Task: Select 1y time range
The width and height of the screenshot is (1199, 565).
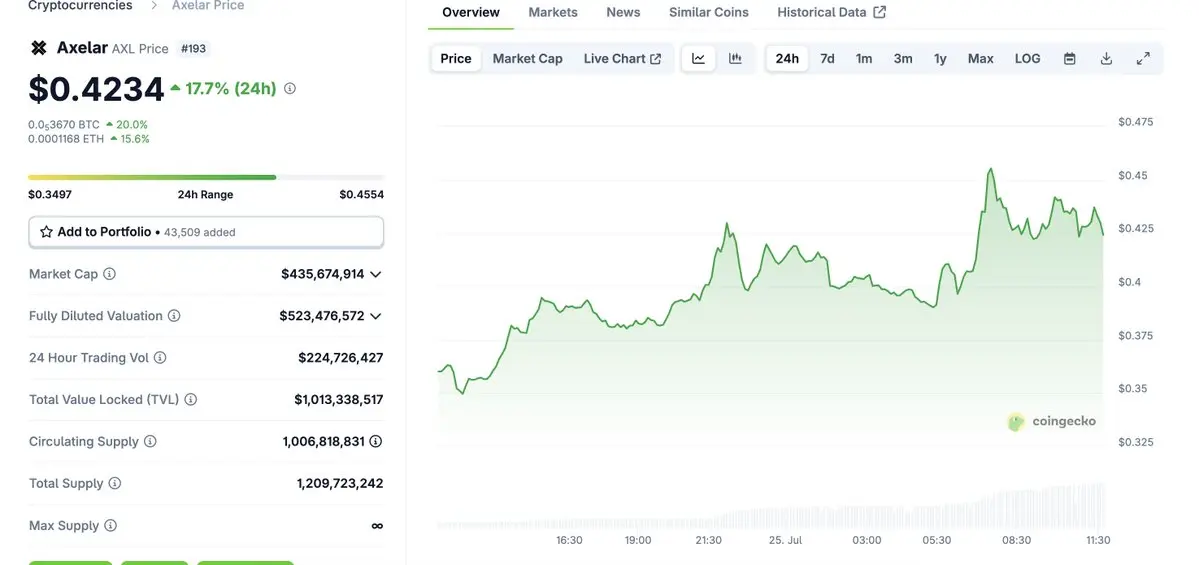Action: click(x=941, y=59)
